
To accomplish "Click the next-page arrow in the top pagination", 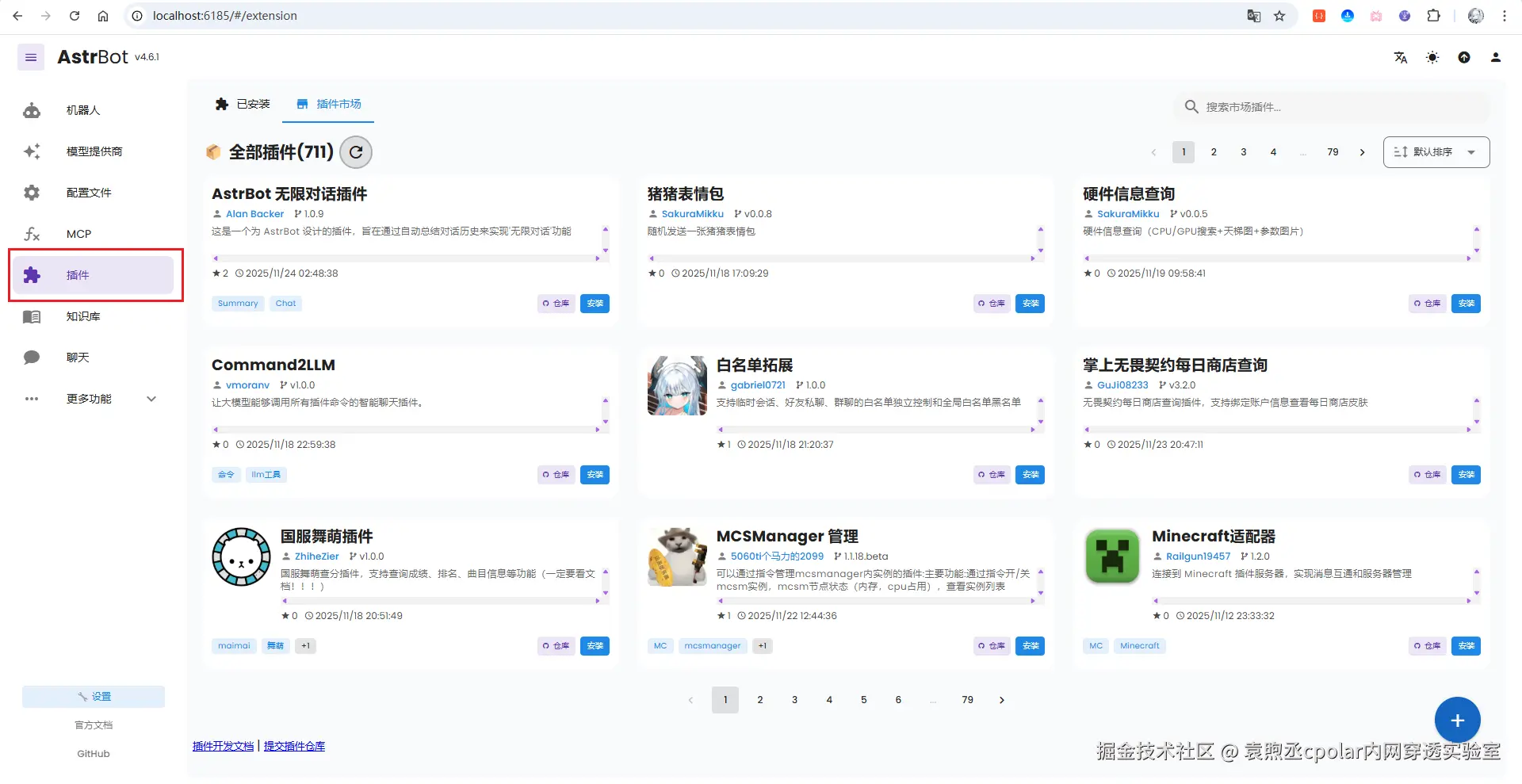I will click(x=1363, y=152).
